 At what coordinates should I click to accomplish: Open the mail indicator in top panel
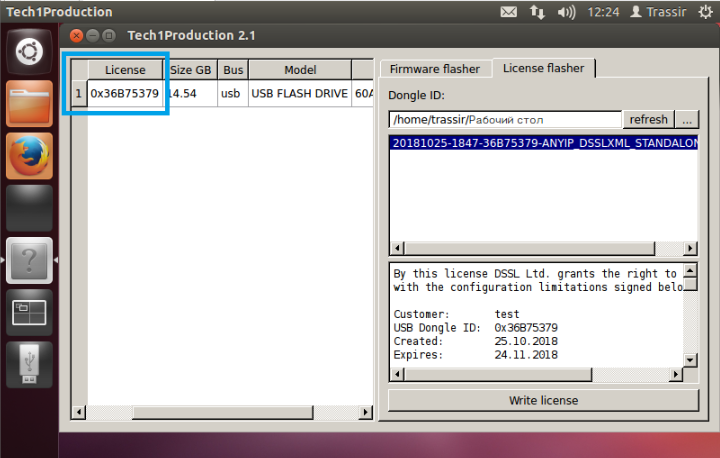pyautogui.click(x=508, y=12)
